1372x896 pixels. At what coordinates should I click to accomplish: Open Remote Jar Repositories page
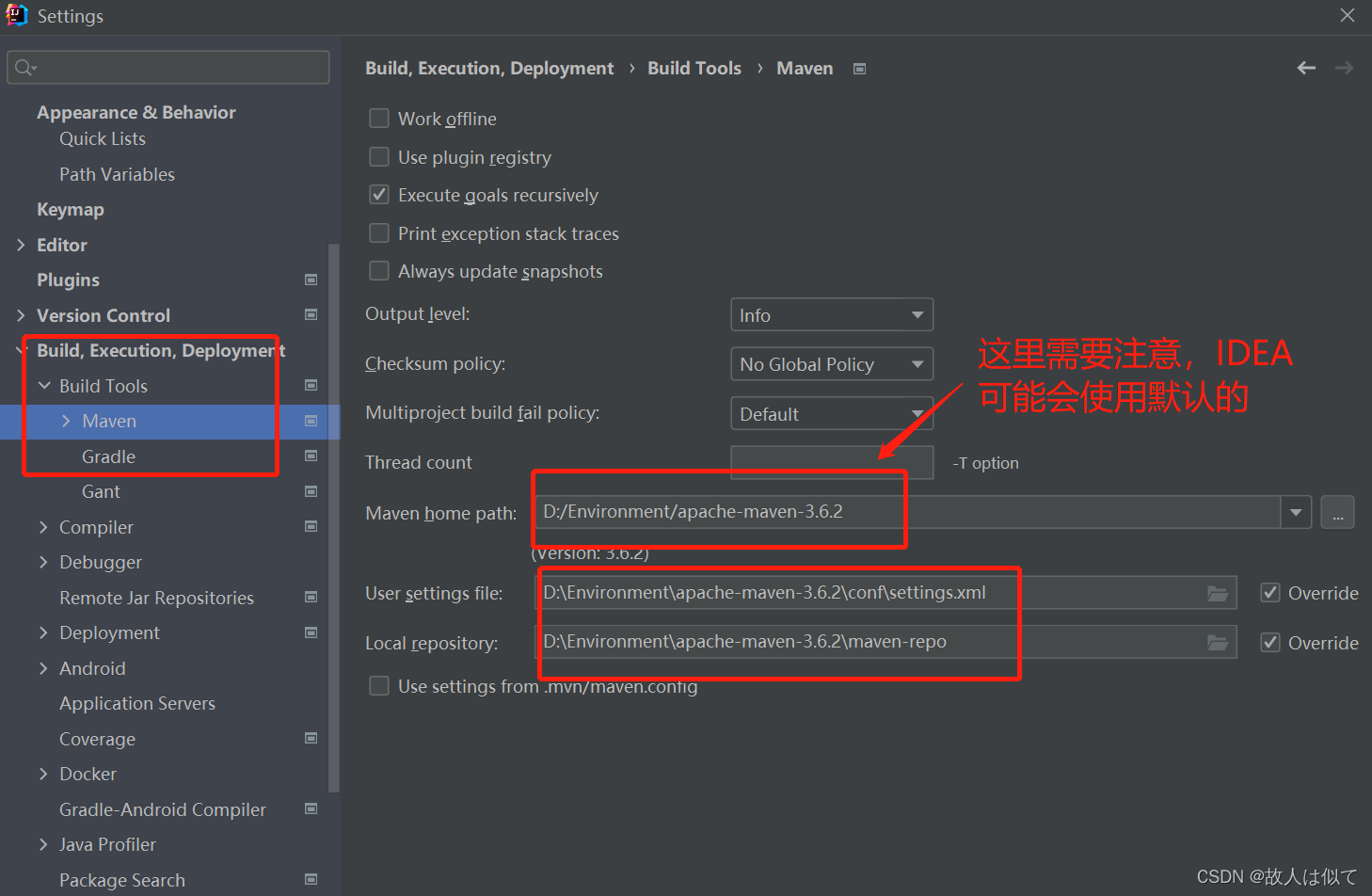(x=156, y=598)
